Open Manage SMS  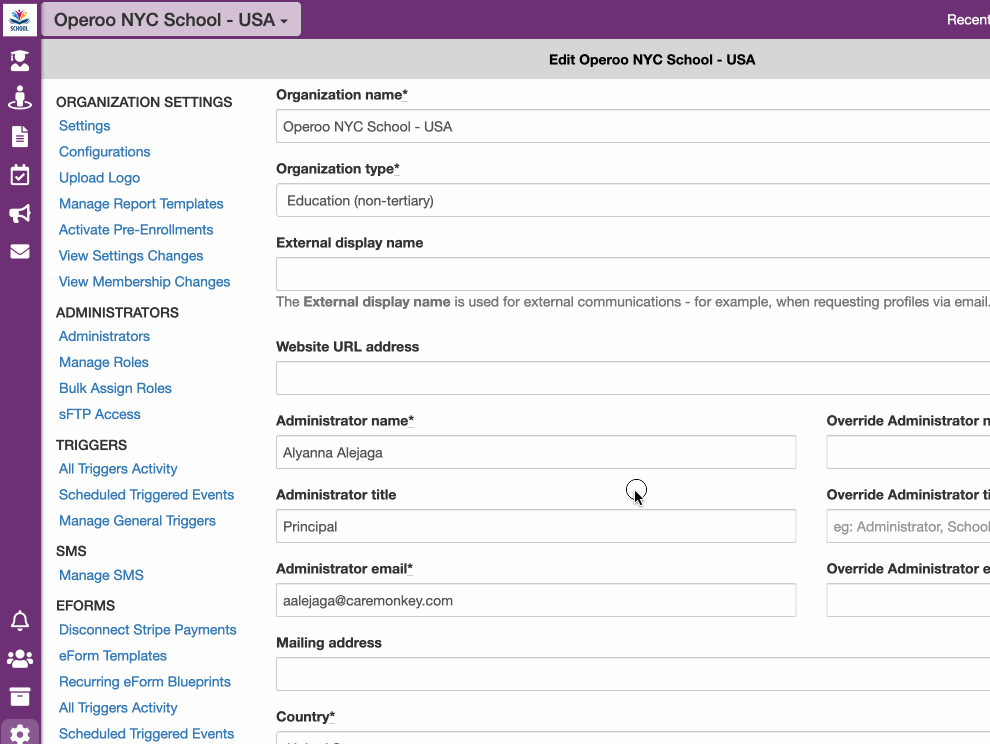102,575
